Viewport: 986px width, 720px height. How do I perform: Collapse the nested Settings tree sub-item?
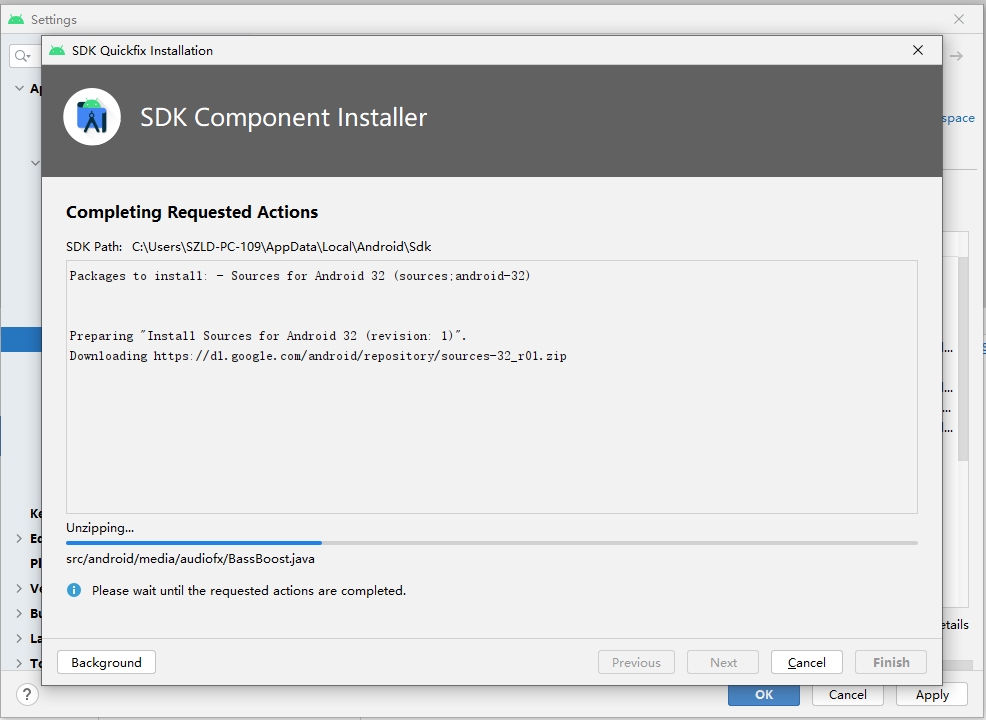pyautogui.click(x=35, y=163)
